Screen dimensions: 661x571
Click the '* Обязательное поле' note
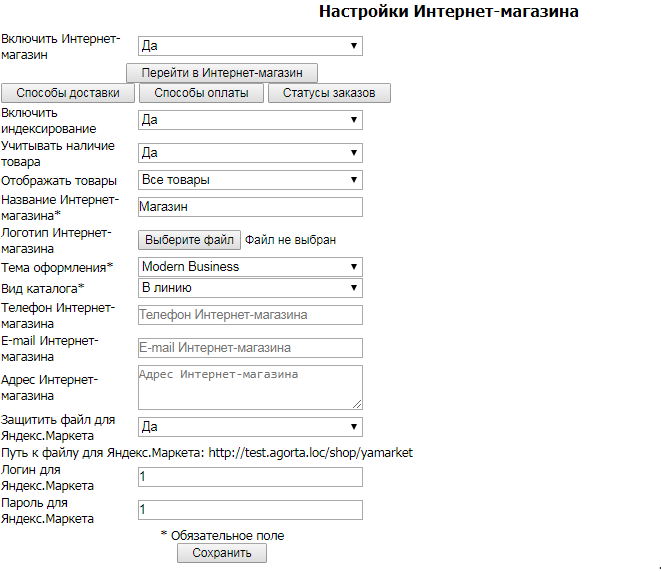point(223,536)
